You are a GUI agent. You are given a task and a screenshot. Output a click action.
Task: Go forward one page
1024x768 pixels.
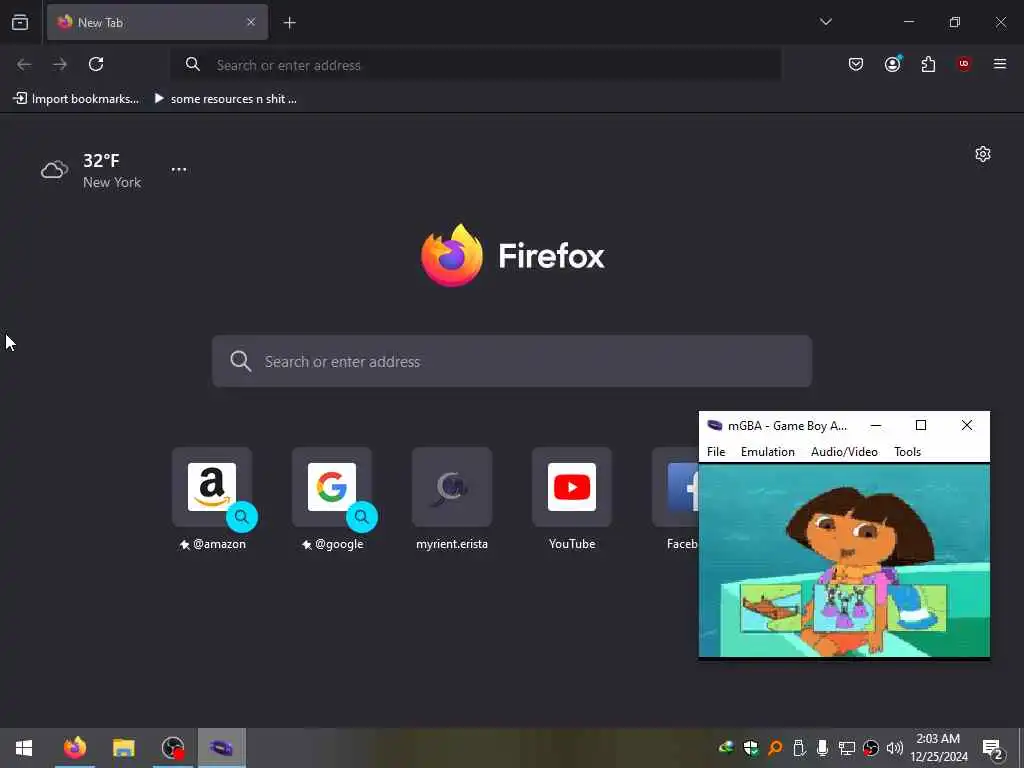[x=60, y=64]
